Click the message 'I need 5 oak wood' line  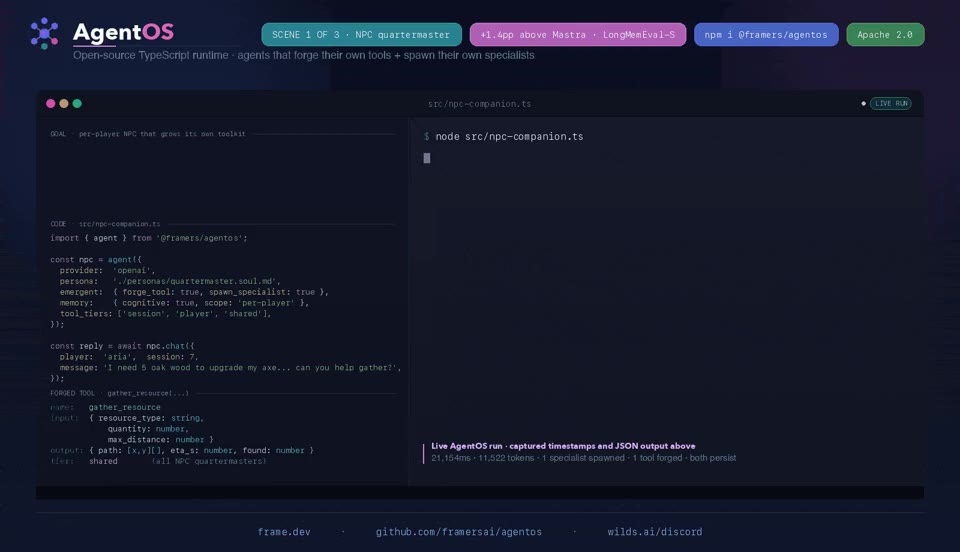click(230, 368)
